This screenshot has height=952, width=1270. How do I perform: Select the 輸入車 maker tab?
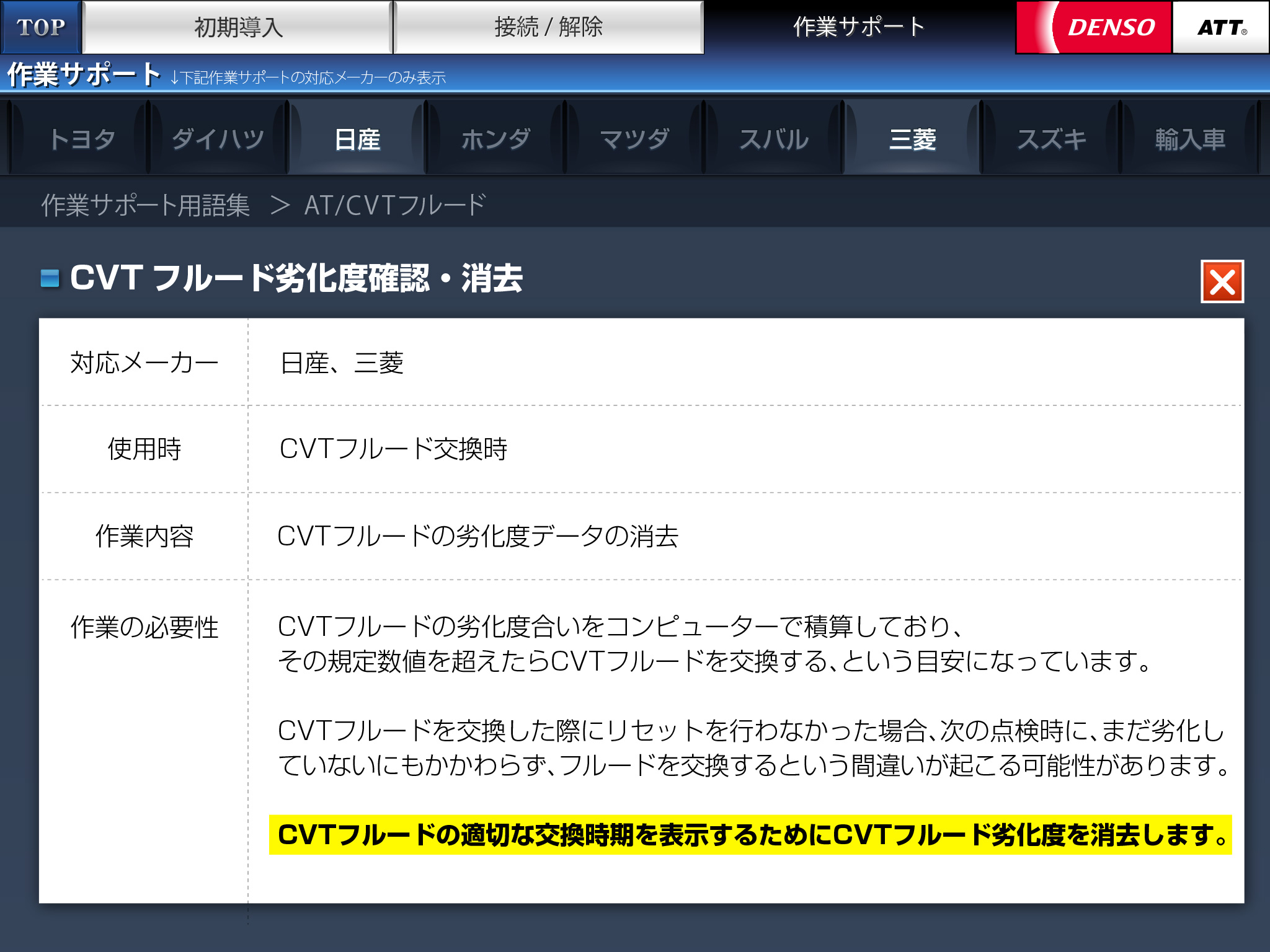[1190, 139]
